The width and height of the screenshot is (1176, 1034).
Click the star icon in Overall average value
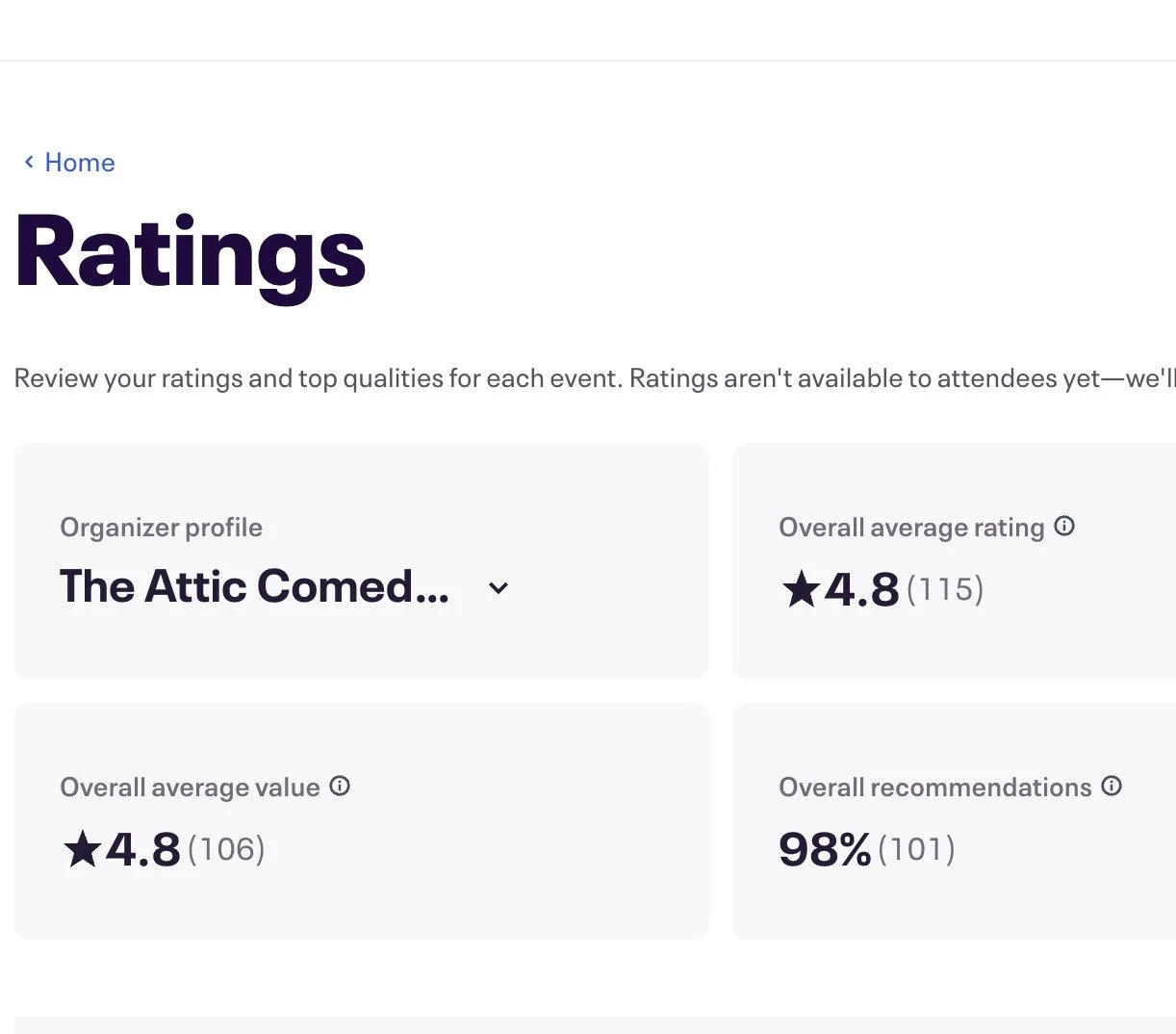pyautogui.click(x=82, y=849)
